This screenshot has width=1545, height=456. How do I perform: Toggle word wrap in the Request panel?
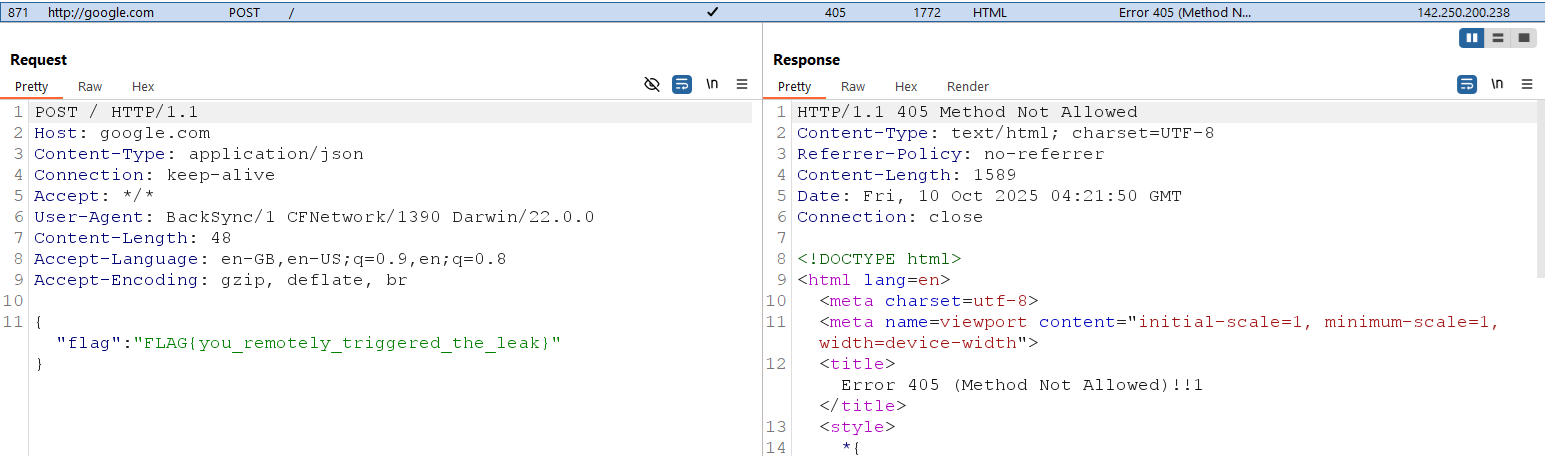pos(682,85)
